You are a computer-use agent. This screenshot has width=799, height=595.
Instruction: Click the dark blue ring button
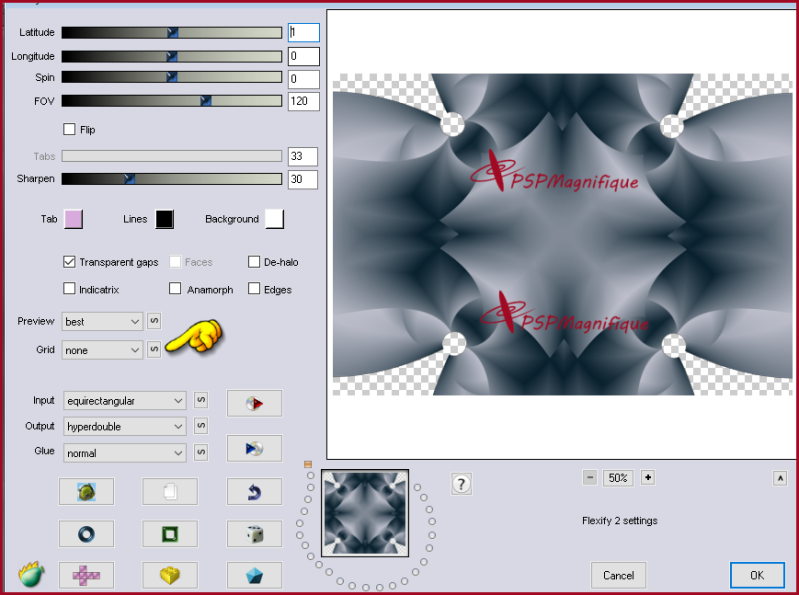tap(86, 534)
